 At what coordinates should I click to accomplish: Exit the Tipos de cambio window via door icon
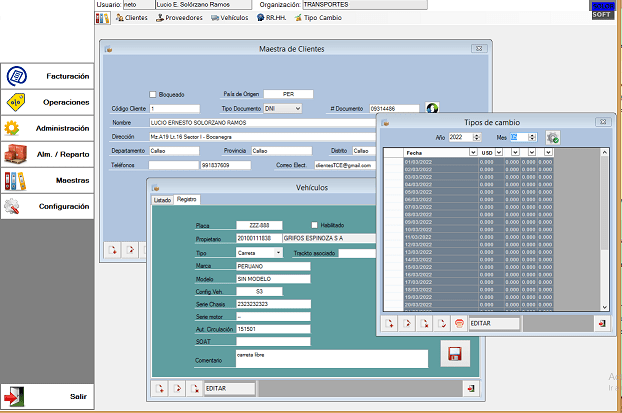point(601,324)
